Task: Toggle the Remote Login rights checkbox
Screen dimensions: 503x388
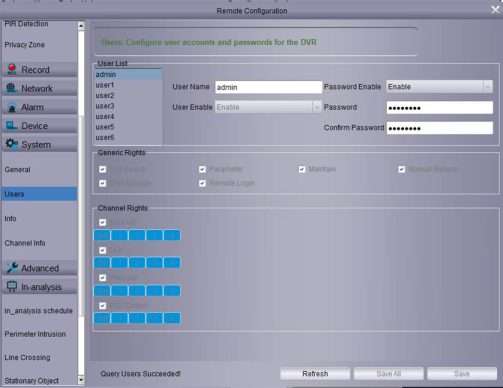Action: click(202, 183)
